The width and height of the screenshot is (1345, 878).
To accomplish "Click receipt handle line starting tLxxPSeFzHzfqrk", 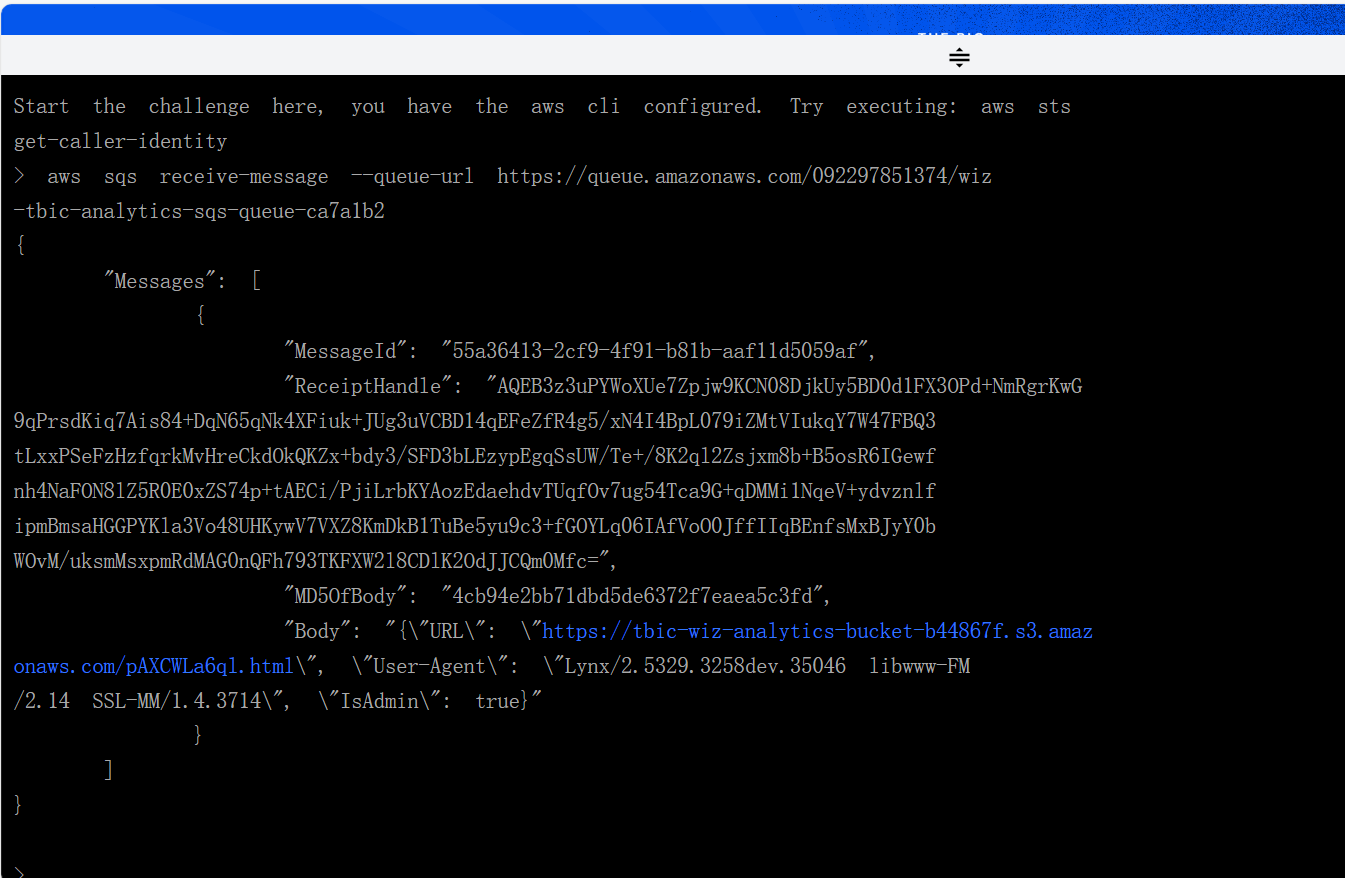I will [475, 456].
